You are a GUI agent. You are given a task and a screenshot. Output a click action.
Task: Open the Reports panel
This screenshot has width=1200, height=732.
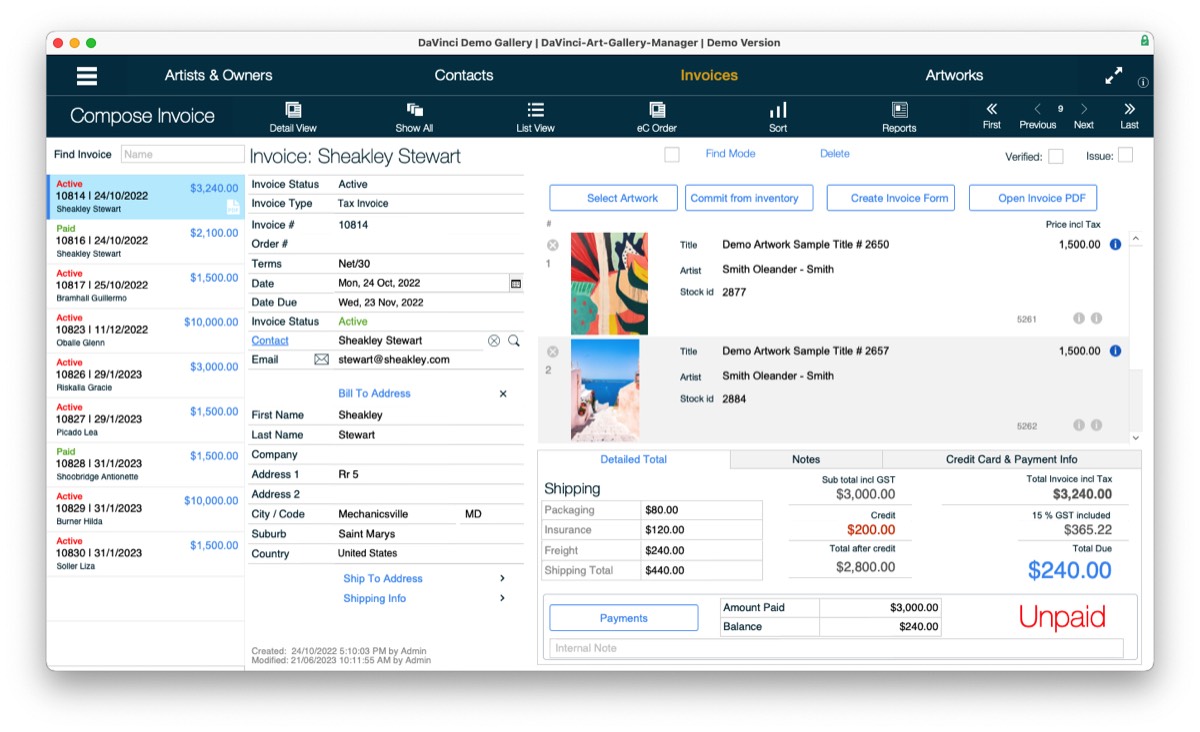(899, 116)
